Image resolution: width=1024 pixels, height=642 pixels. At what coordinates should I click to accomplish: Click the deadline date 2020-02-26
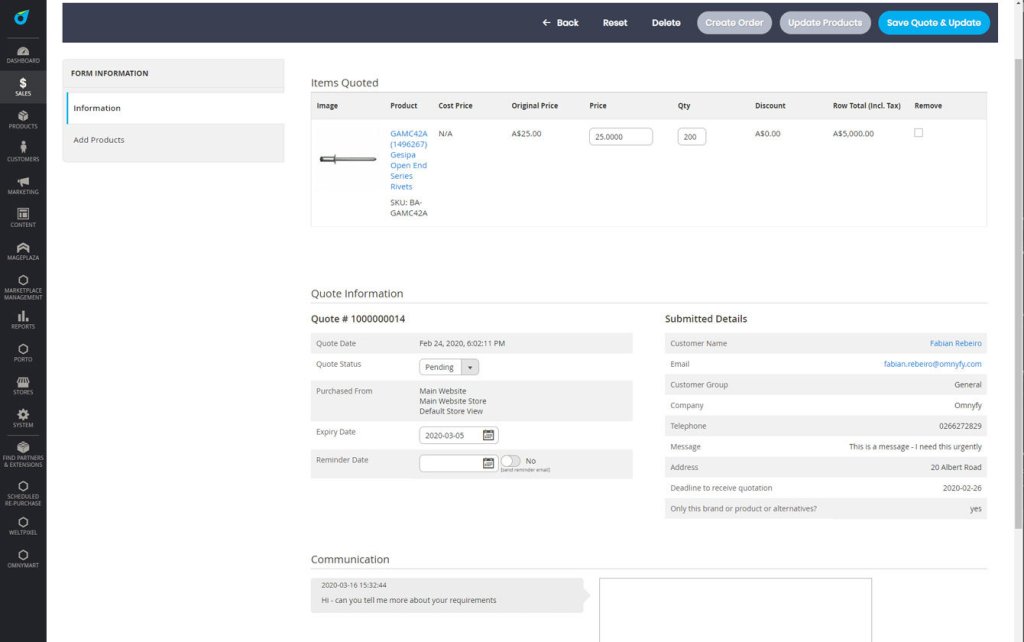coord(962,488)
